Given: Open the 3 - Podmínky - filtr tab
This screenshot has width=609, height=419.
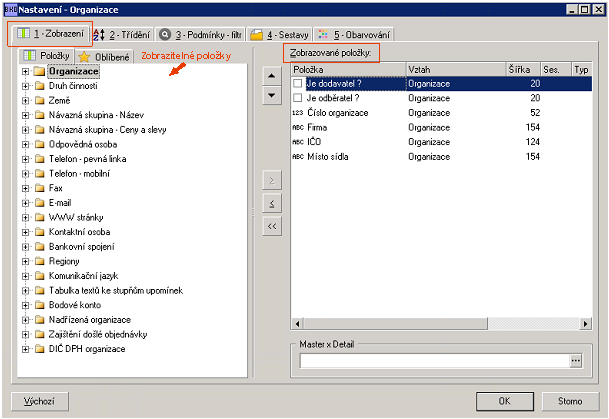Looking at the screenshot, I should click(x=200, y=35).
